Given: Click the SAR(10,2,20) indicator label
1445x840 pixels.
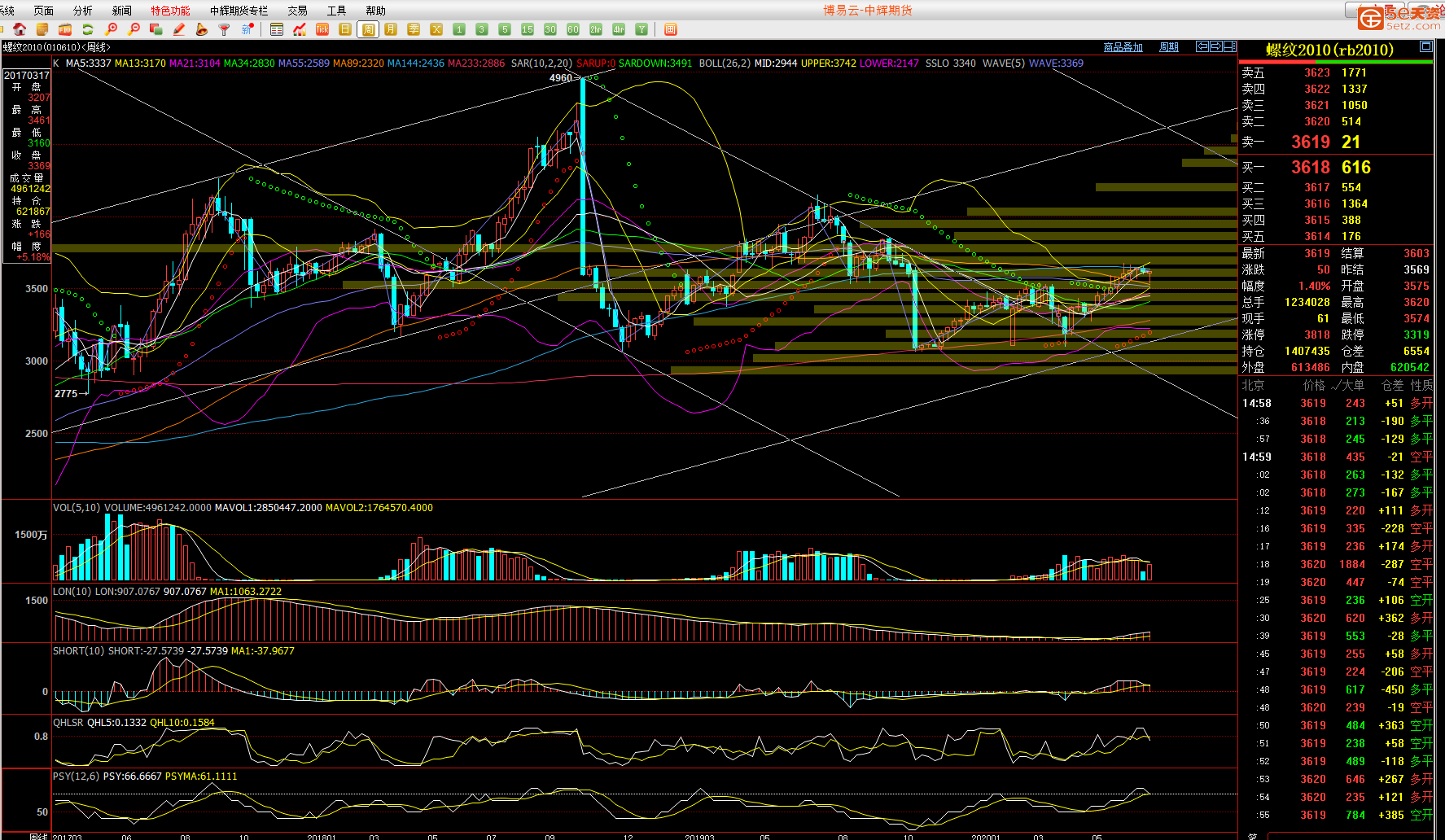Looking at the screenshot, I should point(541,63).
